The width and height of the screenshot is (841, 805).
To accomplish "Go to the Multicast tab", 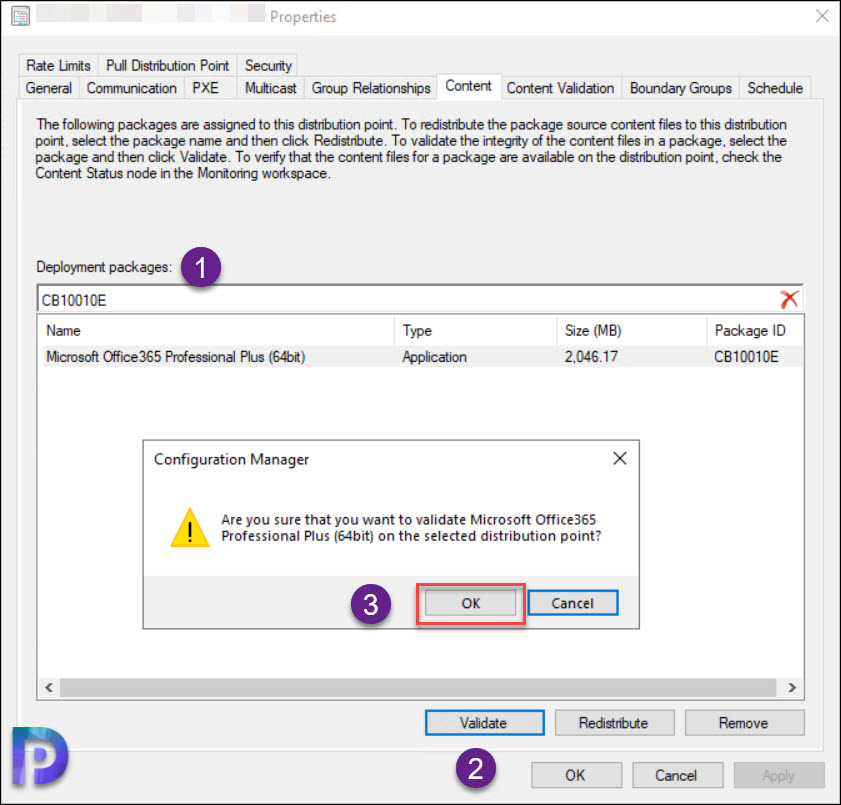I will click(x=271, y=88).
